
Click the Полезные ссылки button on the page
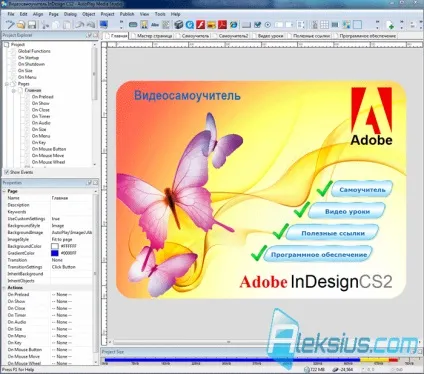(333, 233)
